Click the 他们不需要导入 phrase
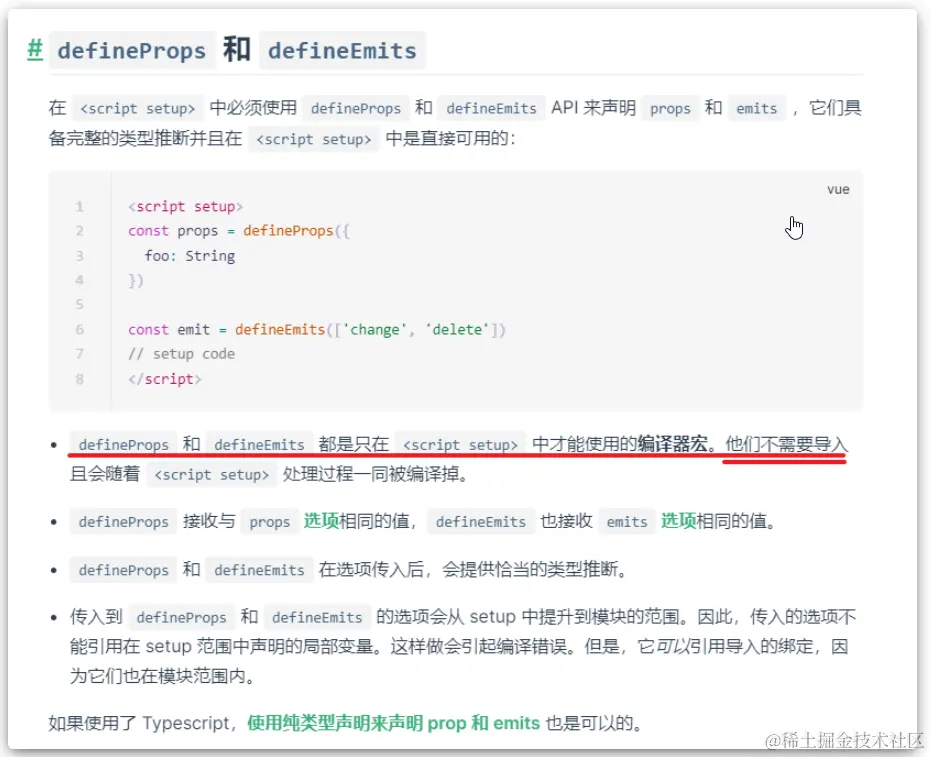The width and height of the screenshot is (931, 757). pyautogui.click(x=787, y=444)
